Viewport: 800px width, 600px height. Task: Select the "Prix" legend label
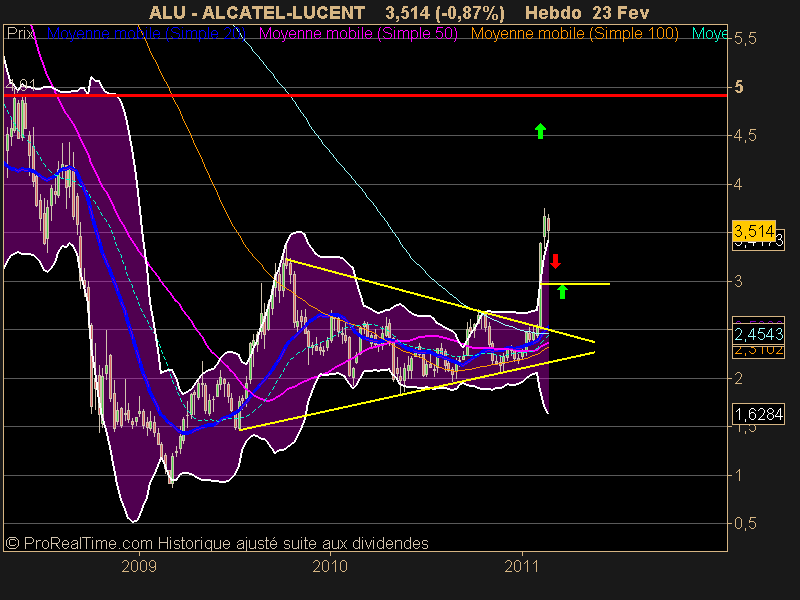[x=20, y=34]
